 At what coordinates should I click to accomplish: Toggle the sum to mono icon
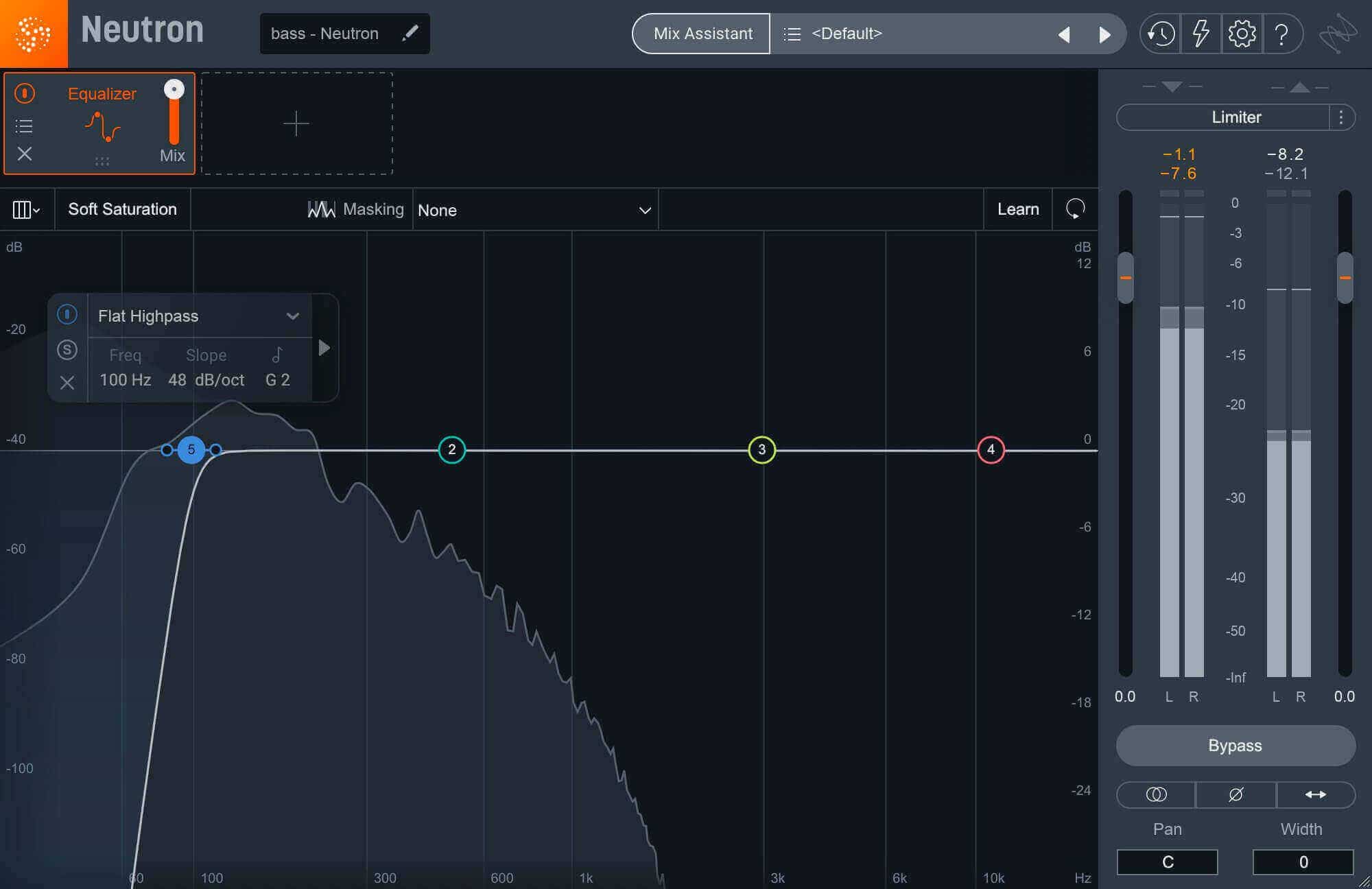[x=1156, y=794]
